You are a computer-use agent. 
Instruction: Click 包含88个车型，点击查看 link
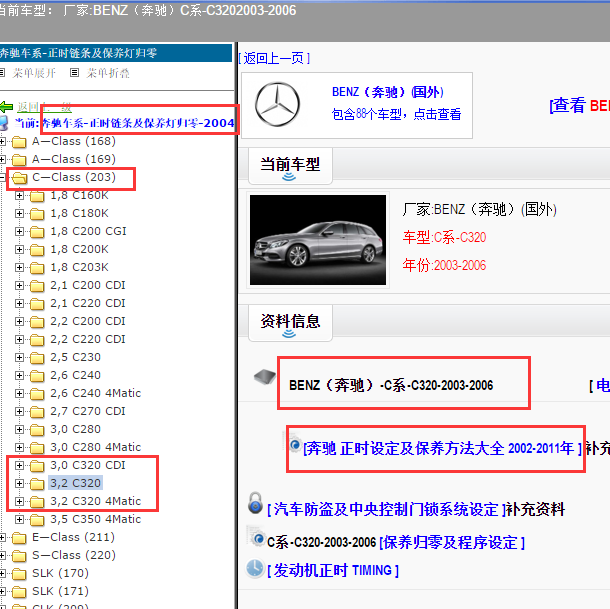(x=396, y=114)
